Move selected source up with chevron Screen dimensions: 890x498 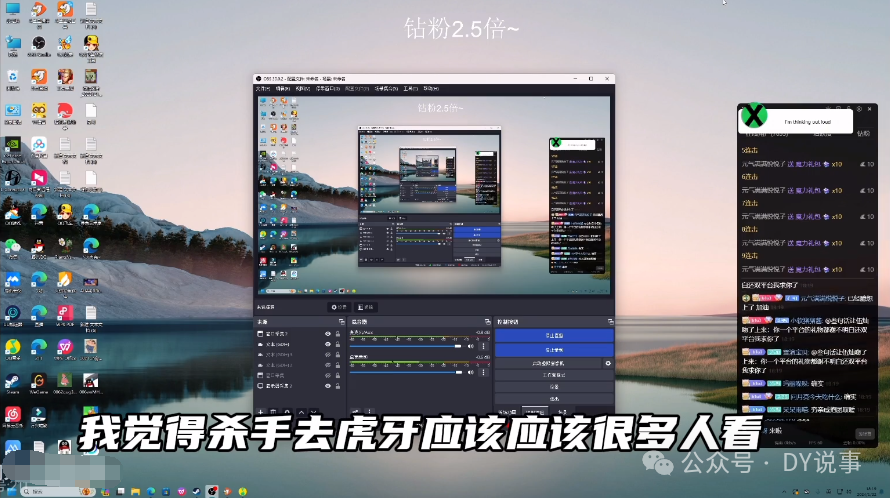pos(301,412)
